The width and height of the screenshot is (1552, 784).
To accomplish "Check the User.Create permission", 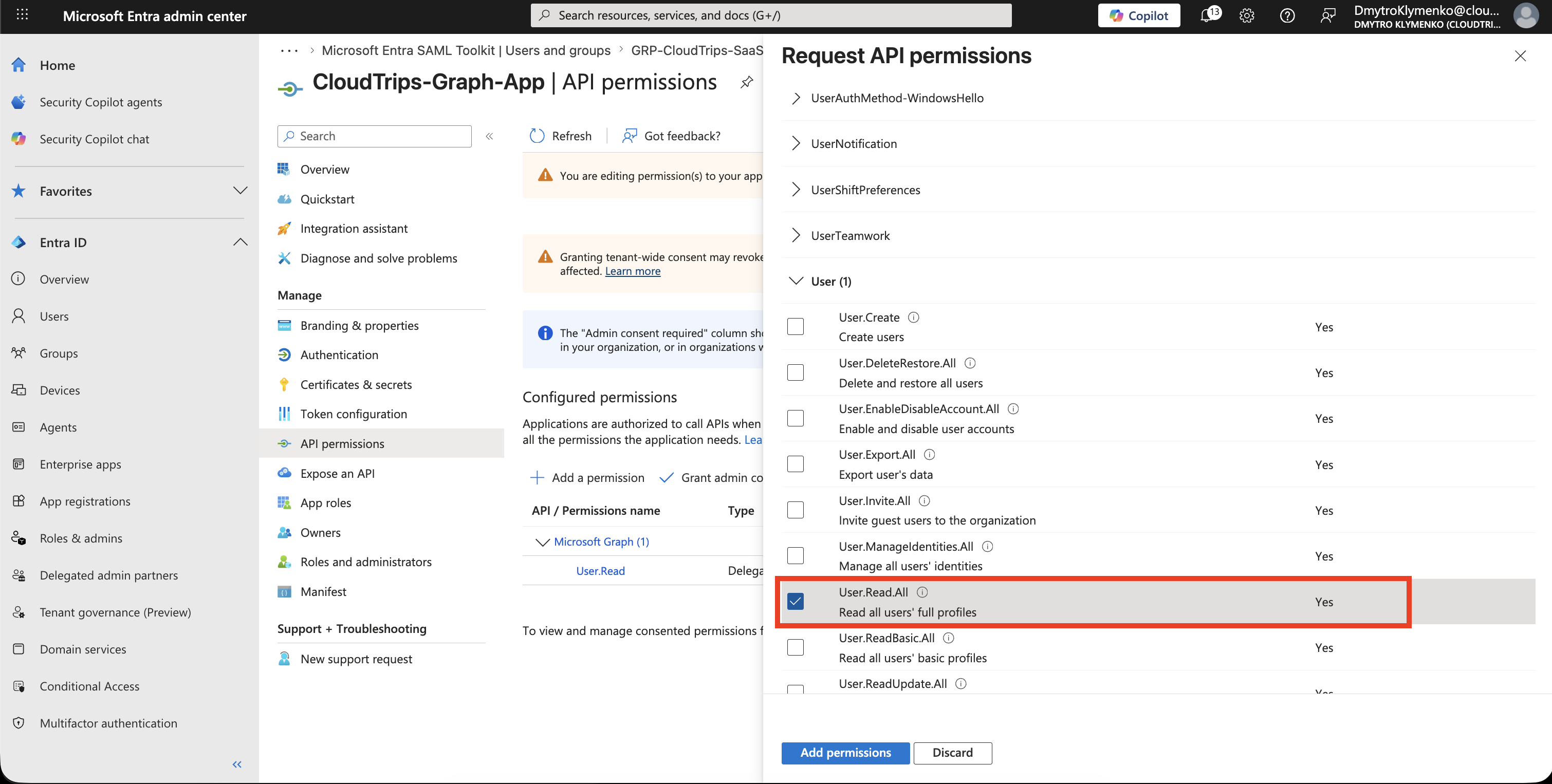I will tap(796, 326).
